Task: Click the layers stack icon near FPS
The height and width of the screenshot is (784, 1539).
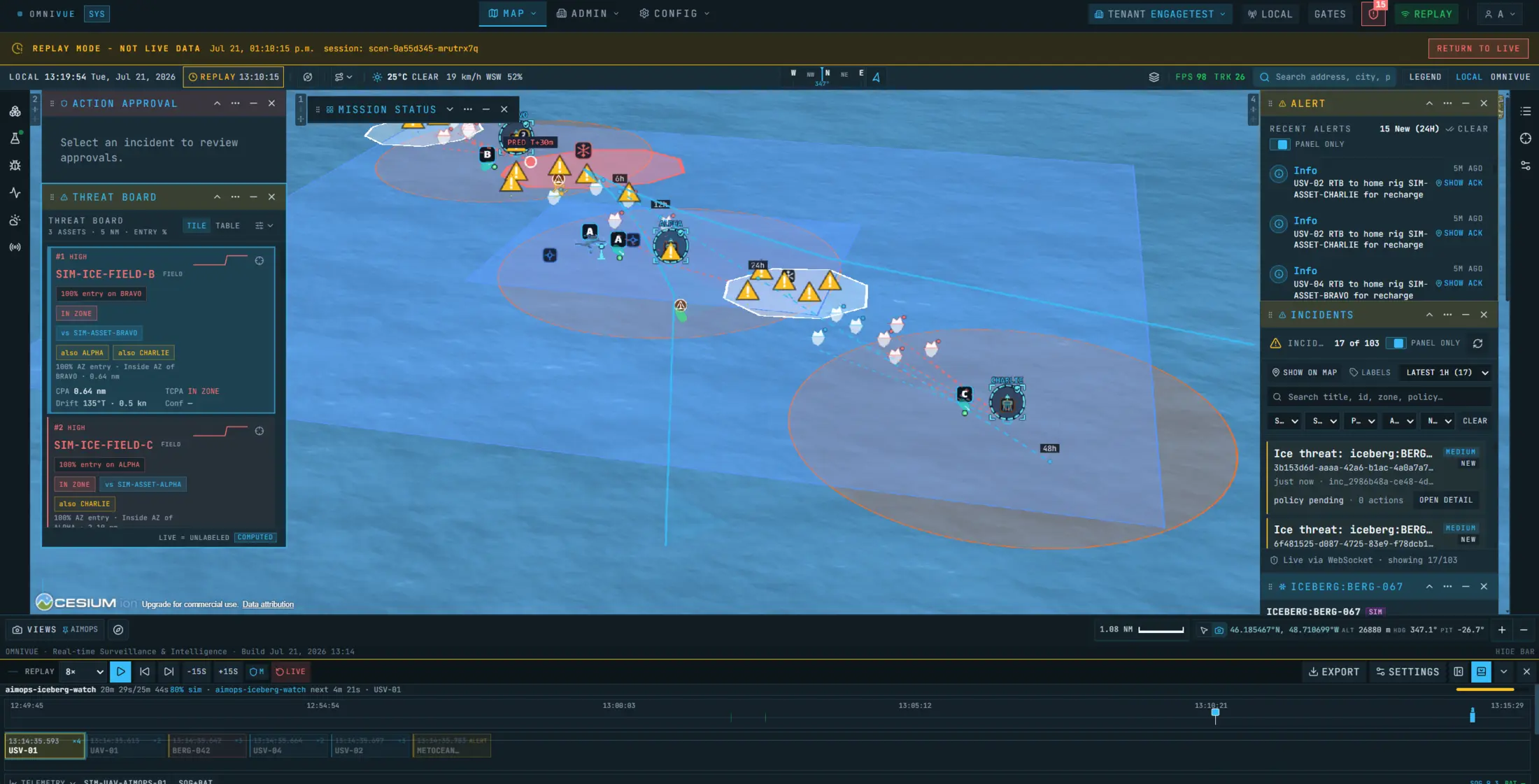Action: pyautogui.click(x=1154, y=77)
